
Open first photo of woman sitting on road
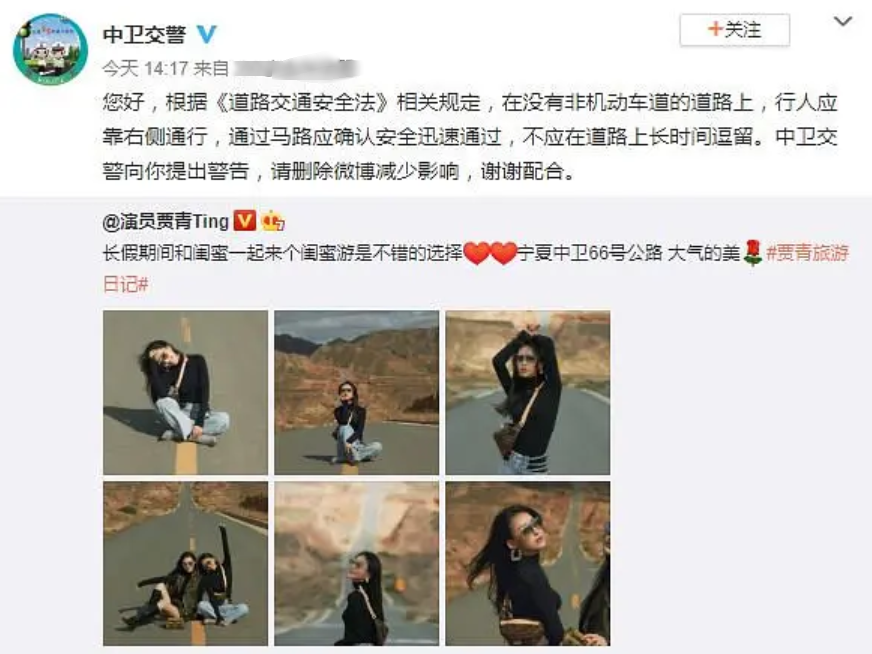pos(185,393)
